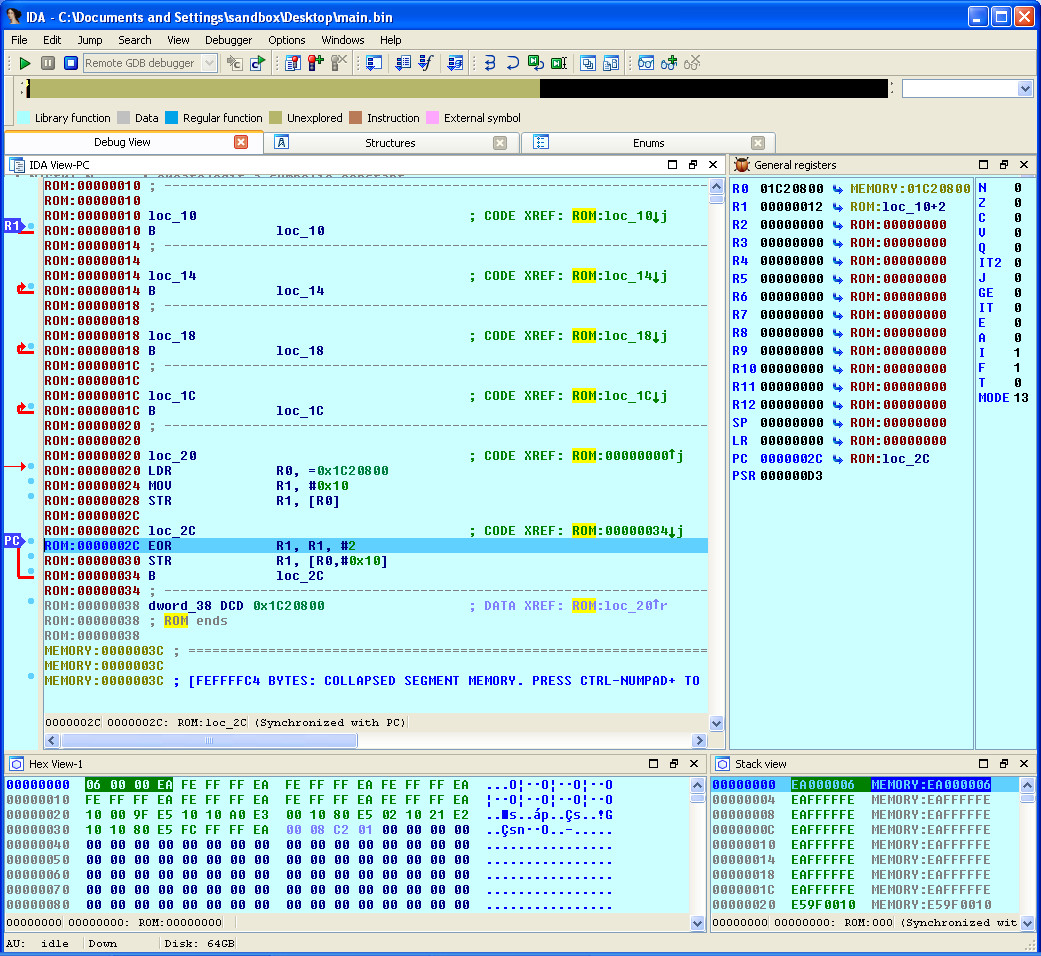
Task: Pause the debugged process
Action: [48, 63]
